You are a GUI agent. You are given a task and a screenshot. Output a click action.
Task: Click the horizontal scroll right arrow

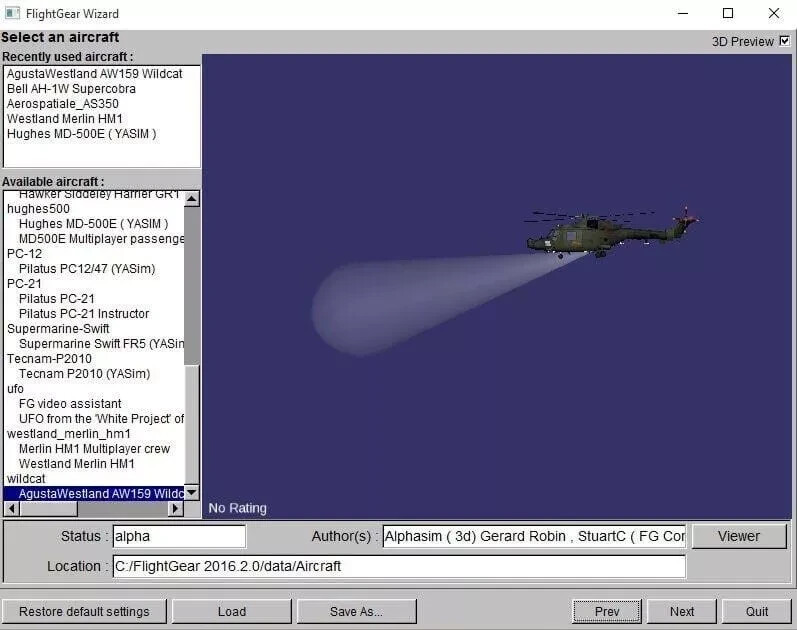click(175, 508)
